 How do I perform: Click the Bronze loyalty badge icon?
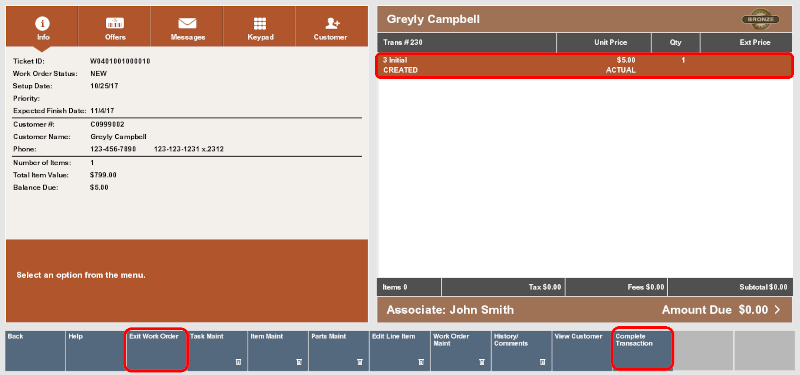click(x=760, y=20)
